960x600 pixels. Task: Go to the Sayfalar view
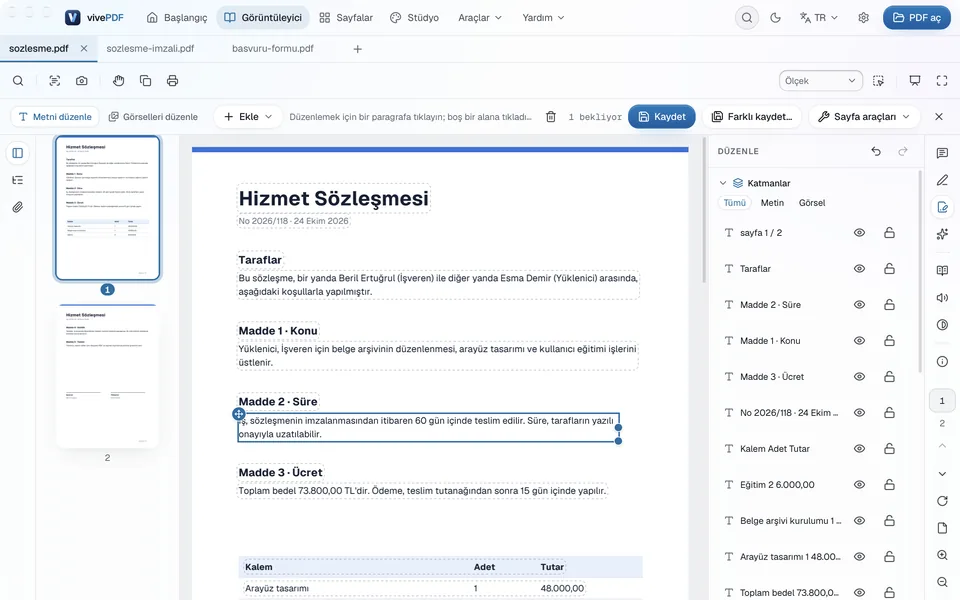point(346,18)
